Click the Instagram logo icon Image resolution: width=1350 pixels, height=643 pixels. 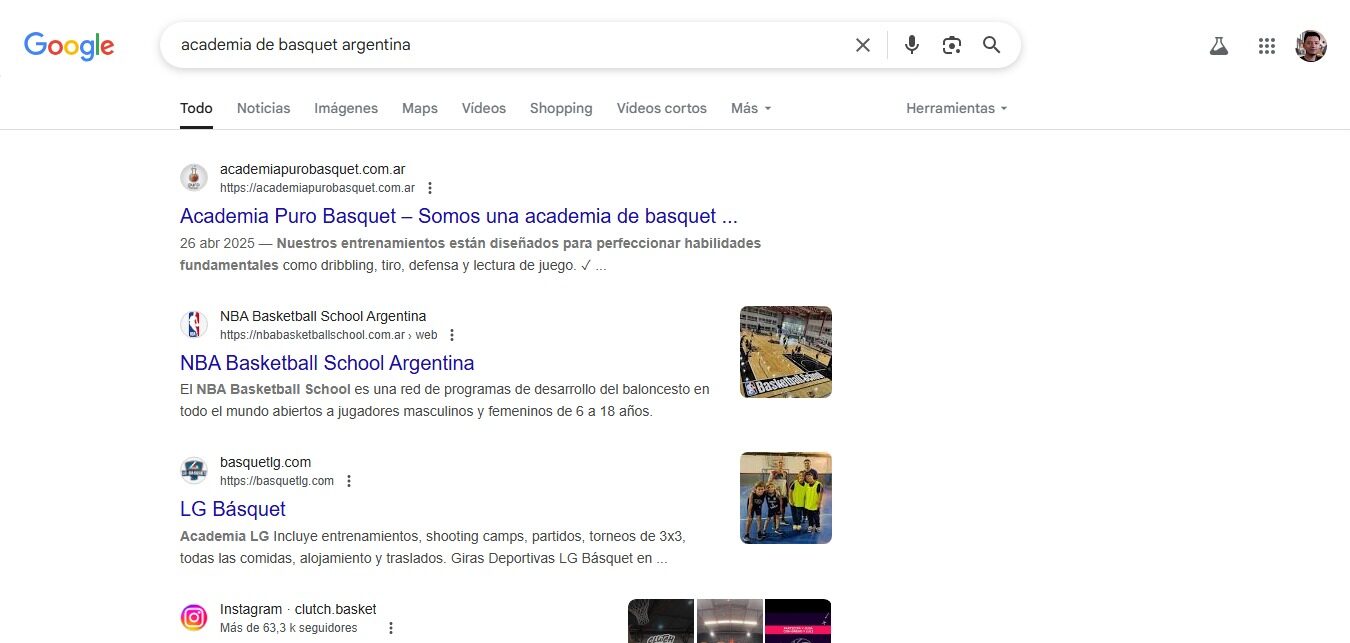click(x=194, y=618)
